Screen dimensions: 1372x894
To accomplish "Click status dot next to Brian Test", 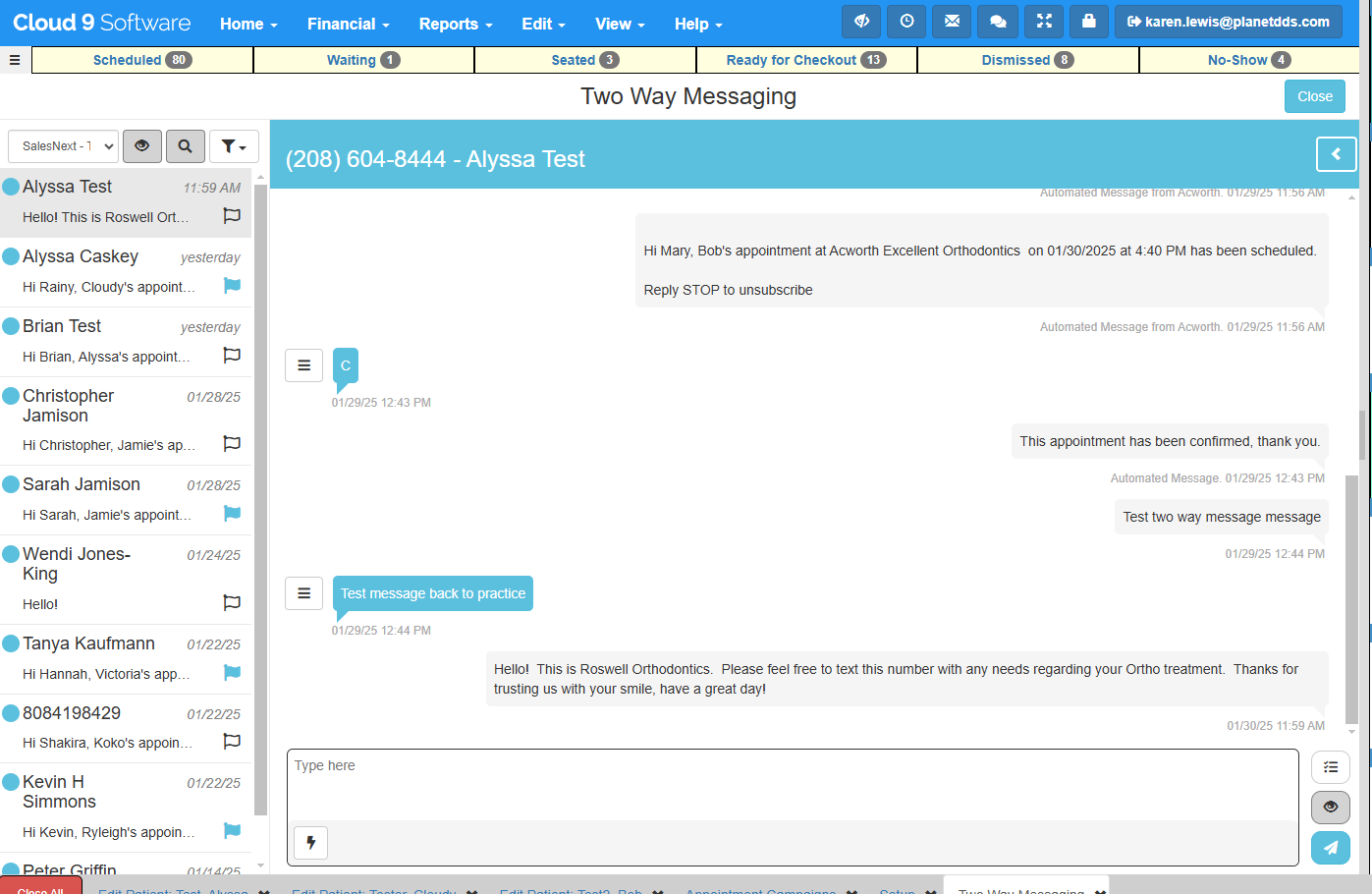I will coord(12,326).
